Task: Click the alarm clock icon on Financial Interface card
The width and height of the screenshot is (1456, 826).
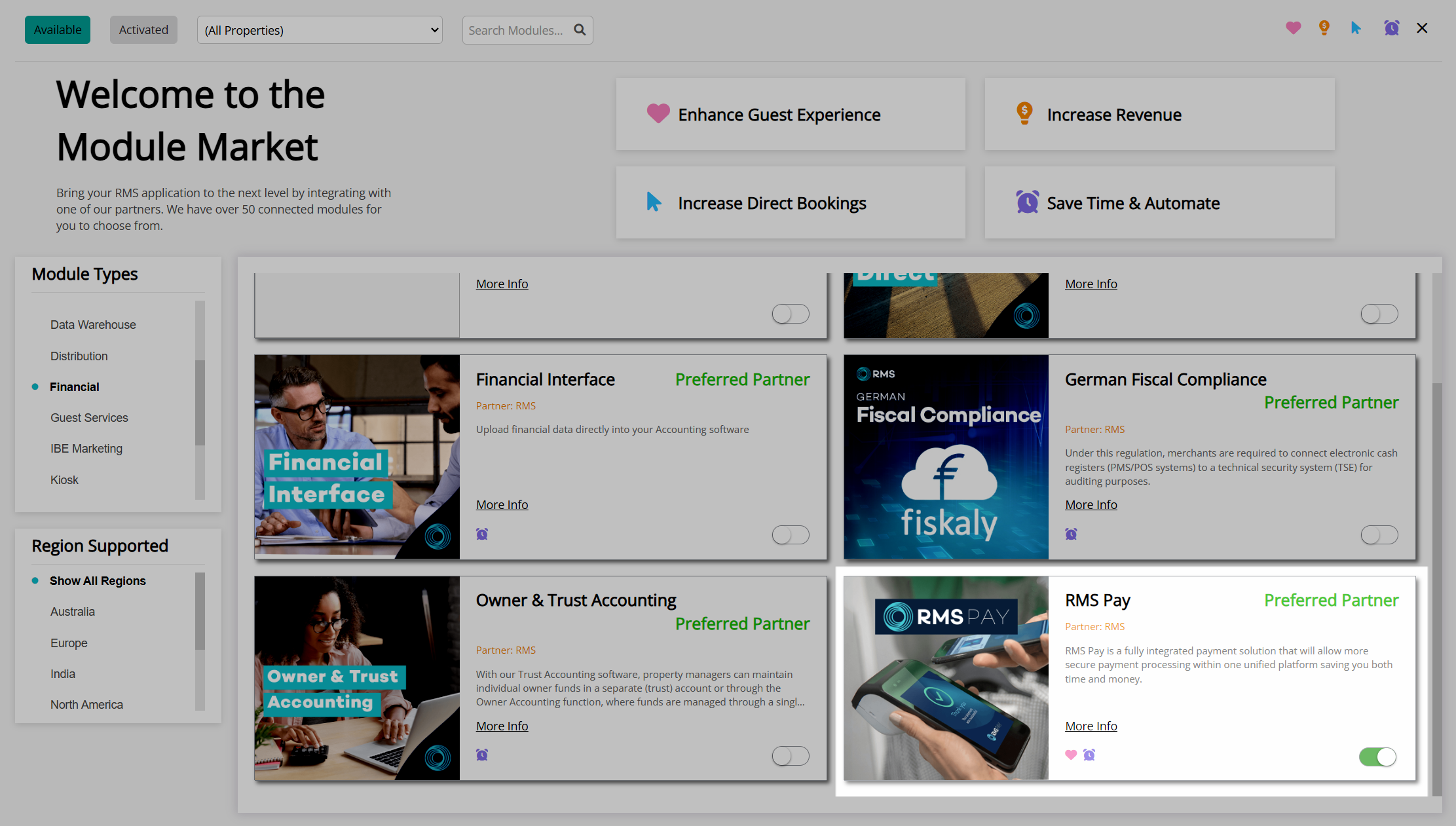Action: click(482, 534)
